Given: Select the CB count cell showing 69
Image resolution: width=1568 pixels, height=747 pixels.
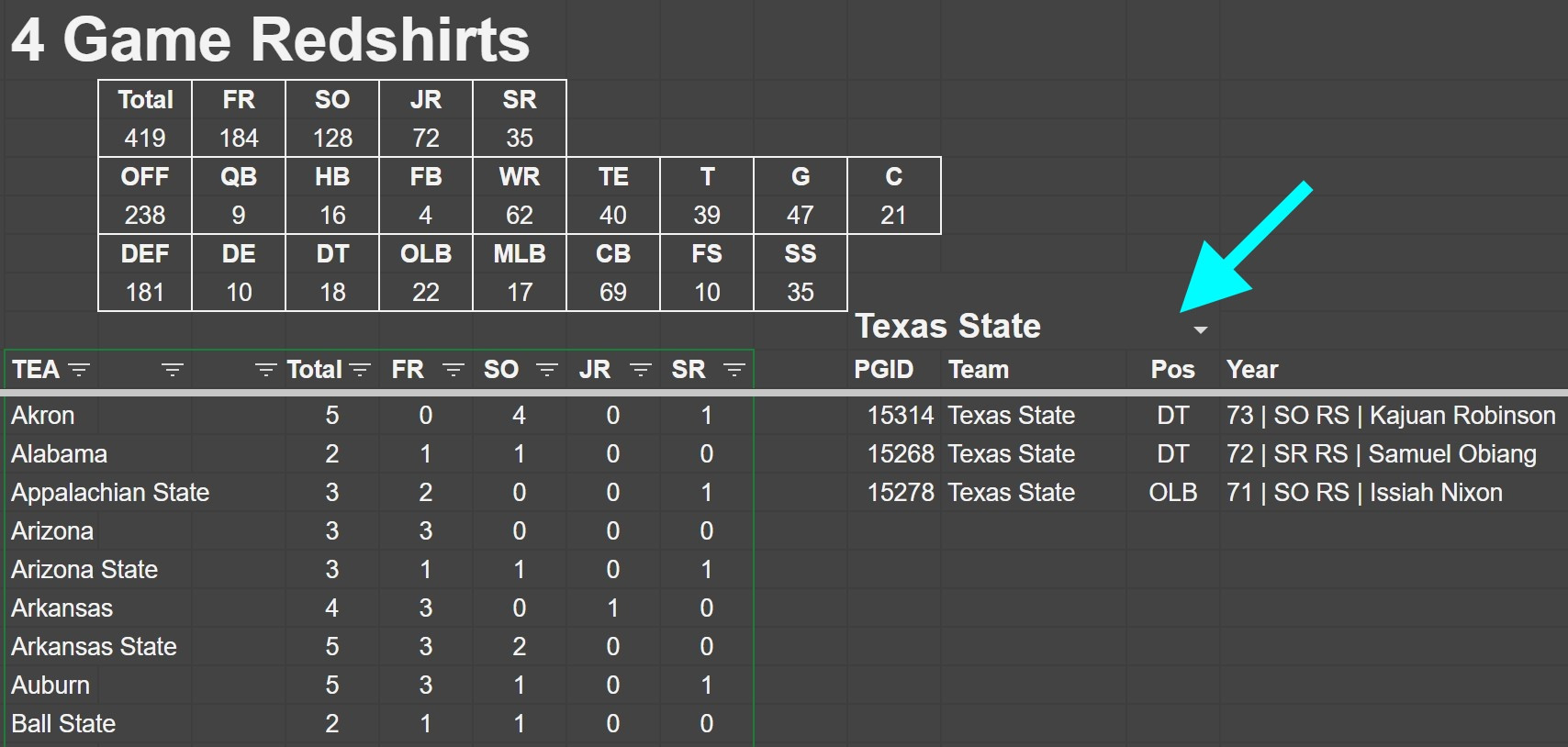Looking at the screenshot, I should (612, 293).
